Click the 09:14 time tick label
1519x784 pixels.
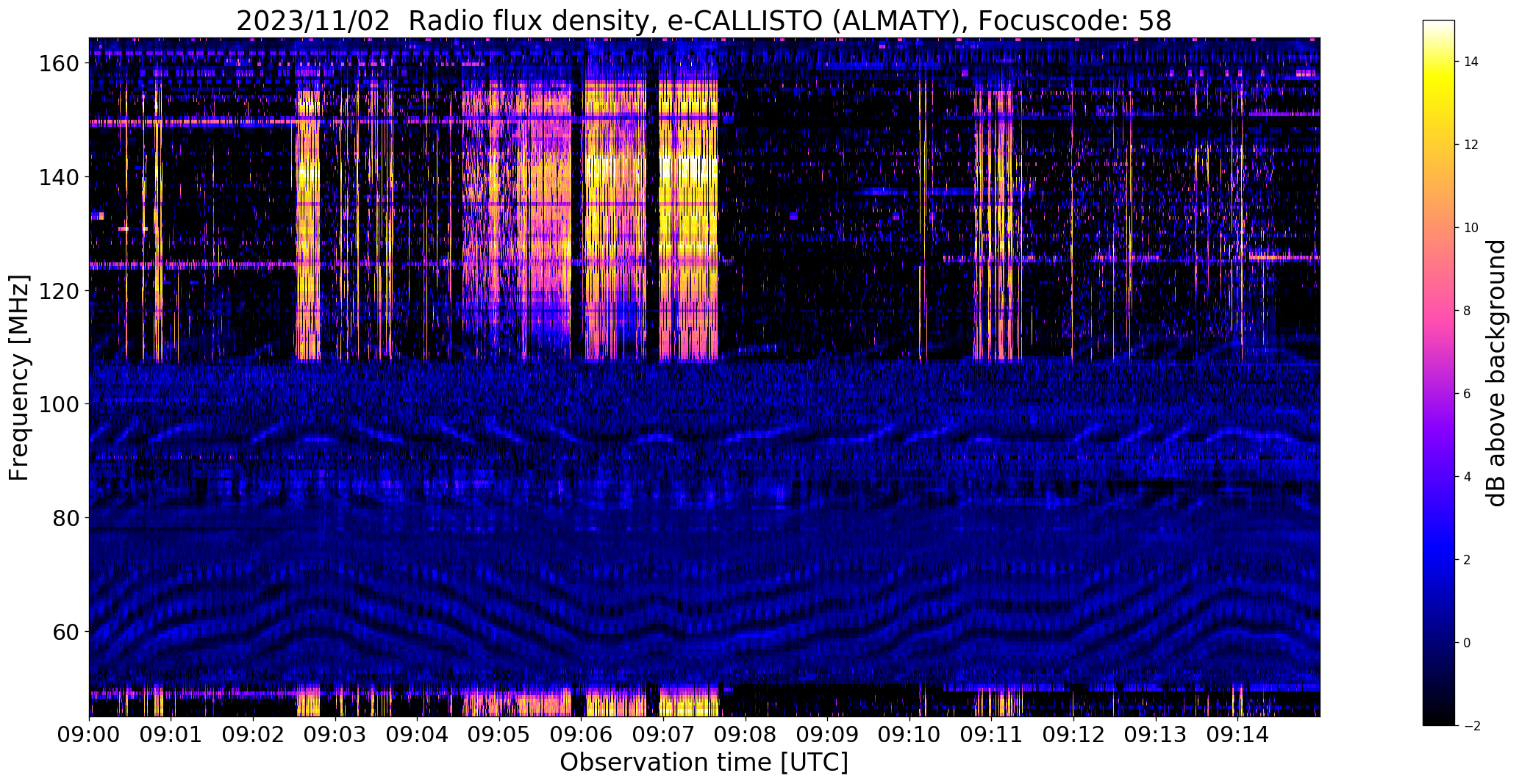1238,733
